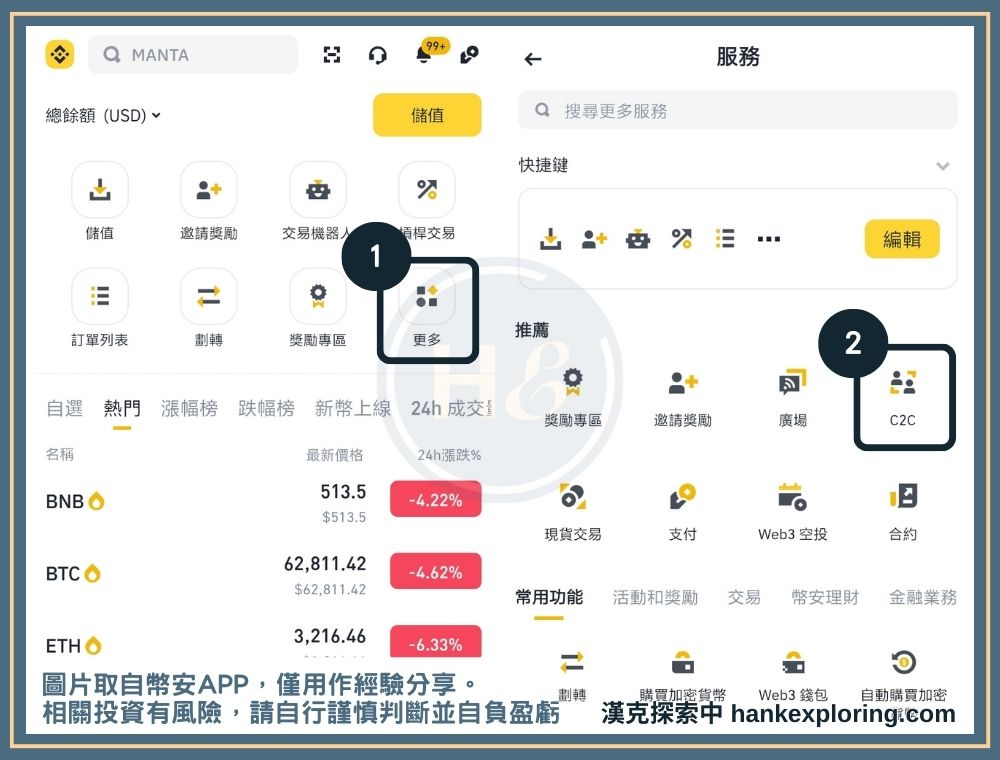
Task: Switch to the 24h 成交 volume tab
Action: click(x=452, y=408)
